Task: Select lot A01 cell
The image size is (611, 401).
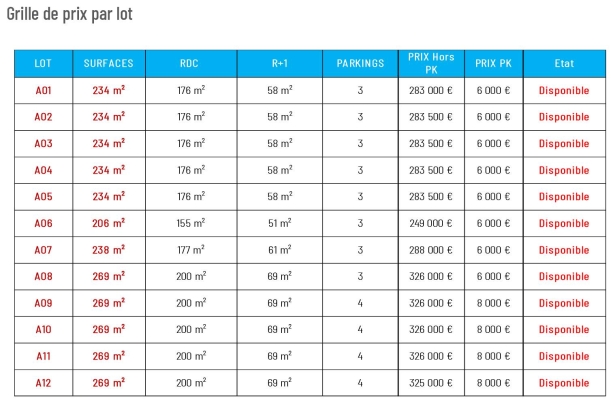Action: 43,90
